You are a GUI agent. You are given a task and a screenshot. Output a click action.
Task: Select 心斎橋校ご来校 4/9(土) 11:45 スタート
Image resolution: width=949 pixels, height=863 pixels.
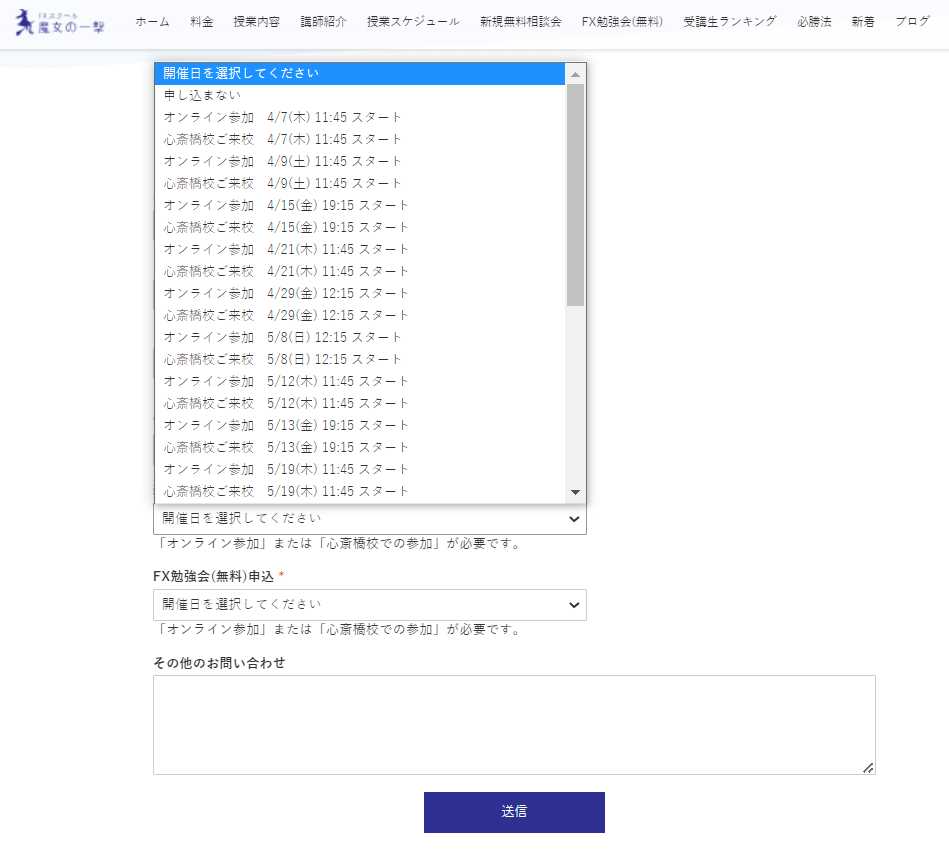click(360, 183)
